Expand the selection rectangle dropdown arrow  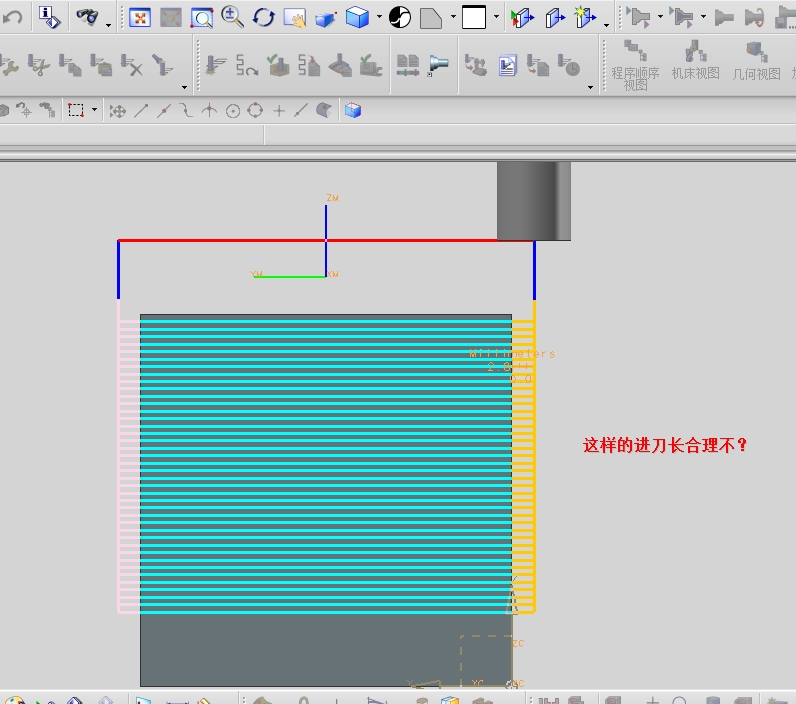point(94,110)
